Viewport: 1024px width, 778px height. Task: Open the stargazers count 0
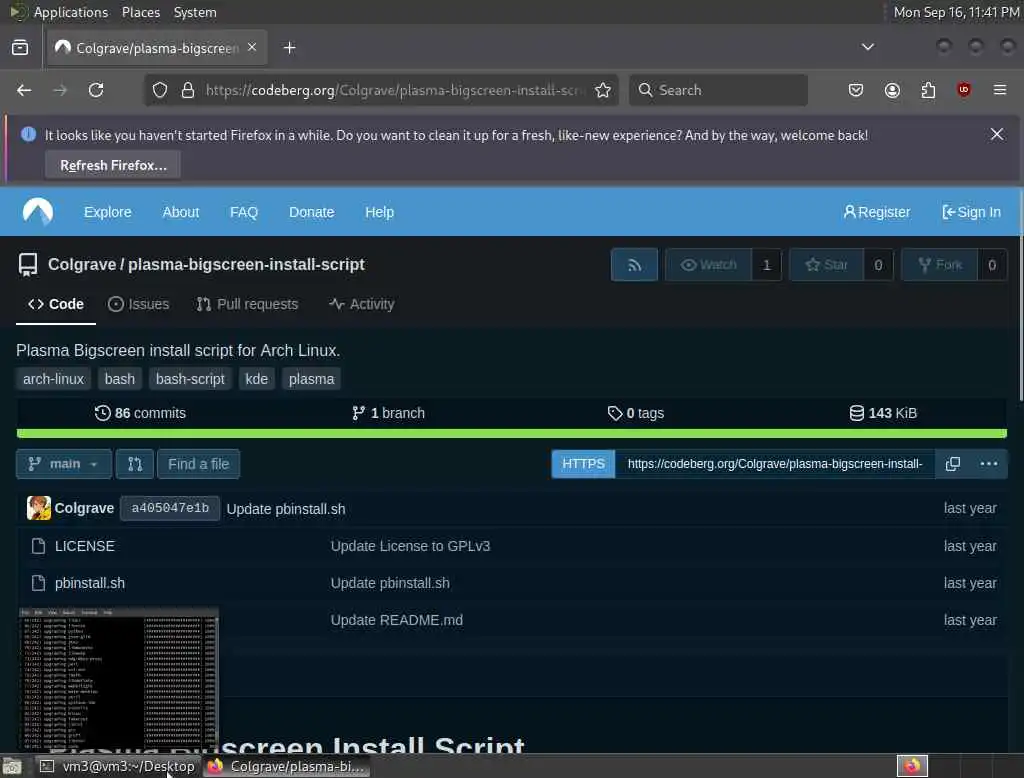pyautogui.click(x=878, y=265)
